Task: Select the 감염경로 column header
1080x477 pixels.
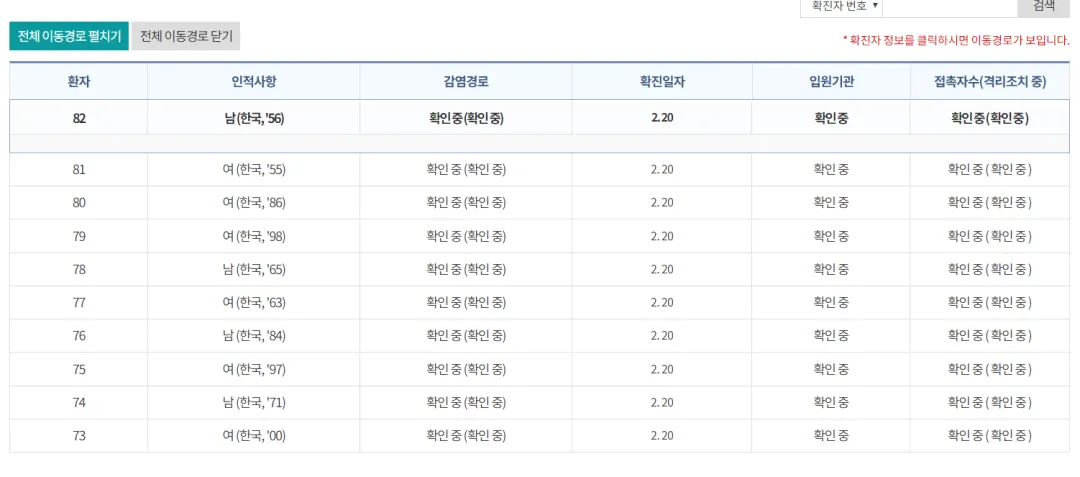Action: click(466, 81)
